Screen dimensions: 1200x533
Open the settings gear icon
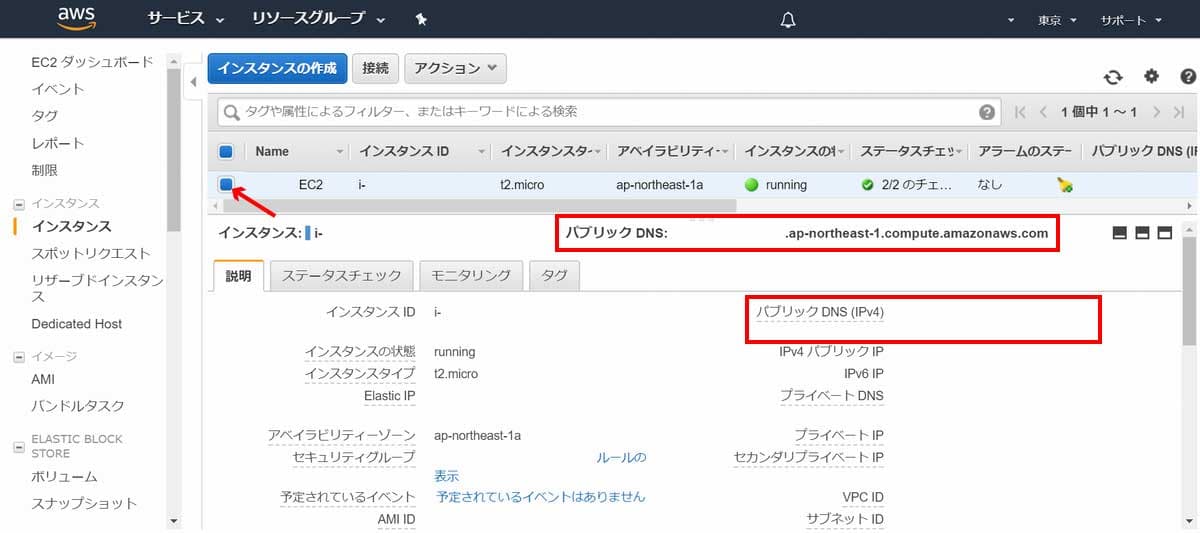(1151, 76)
